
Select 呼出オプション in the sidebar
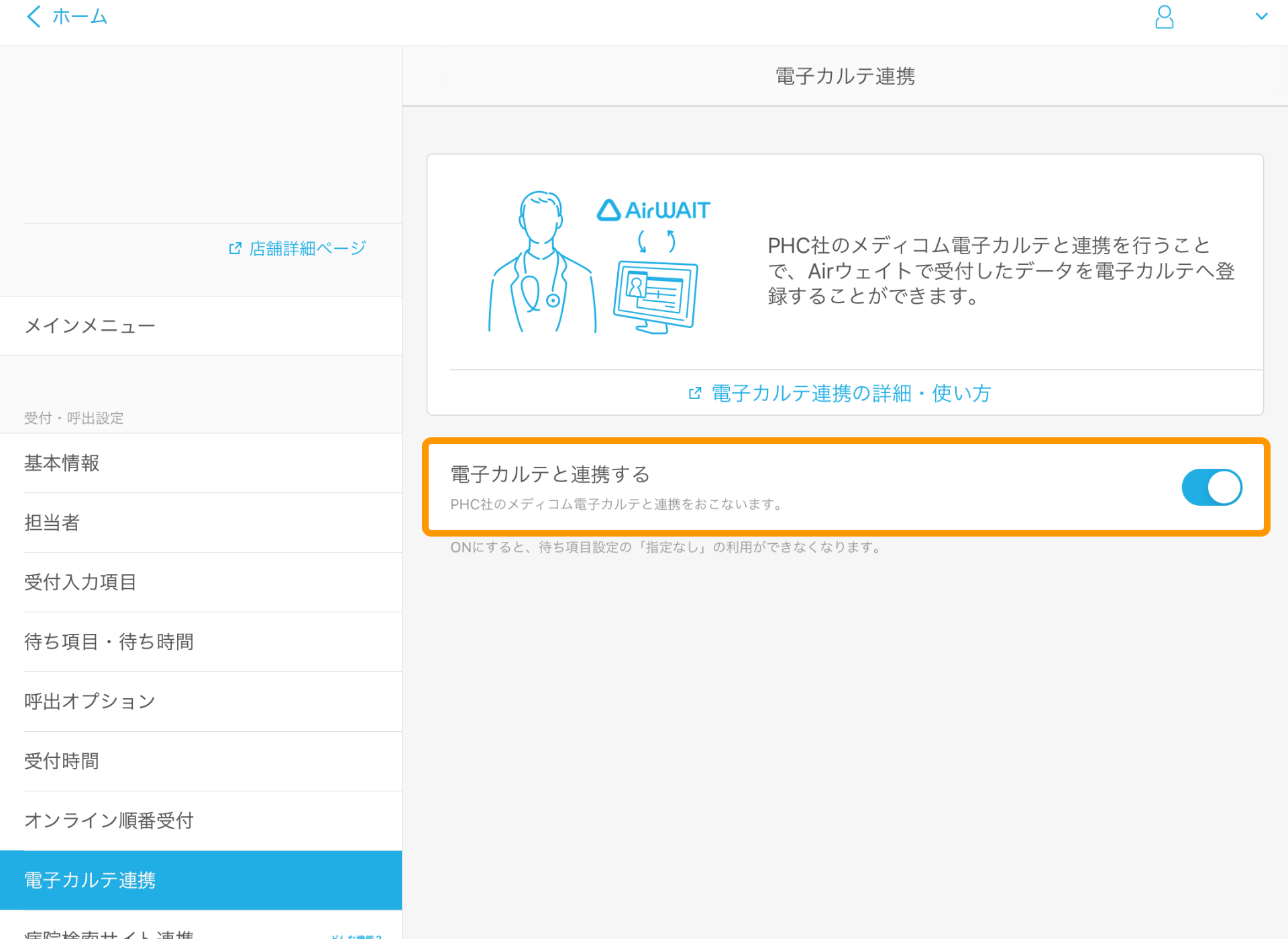click(201, 702)
